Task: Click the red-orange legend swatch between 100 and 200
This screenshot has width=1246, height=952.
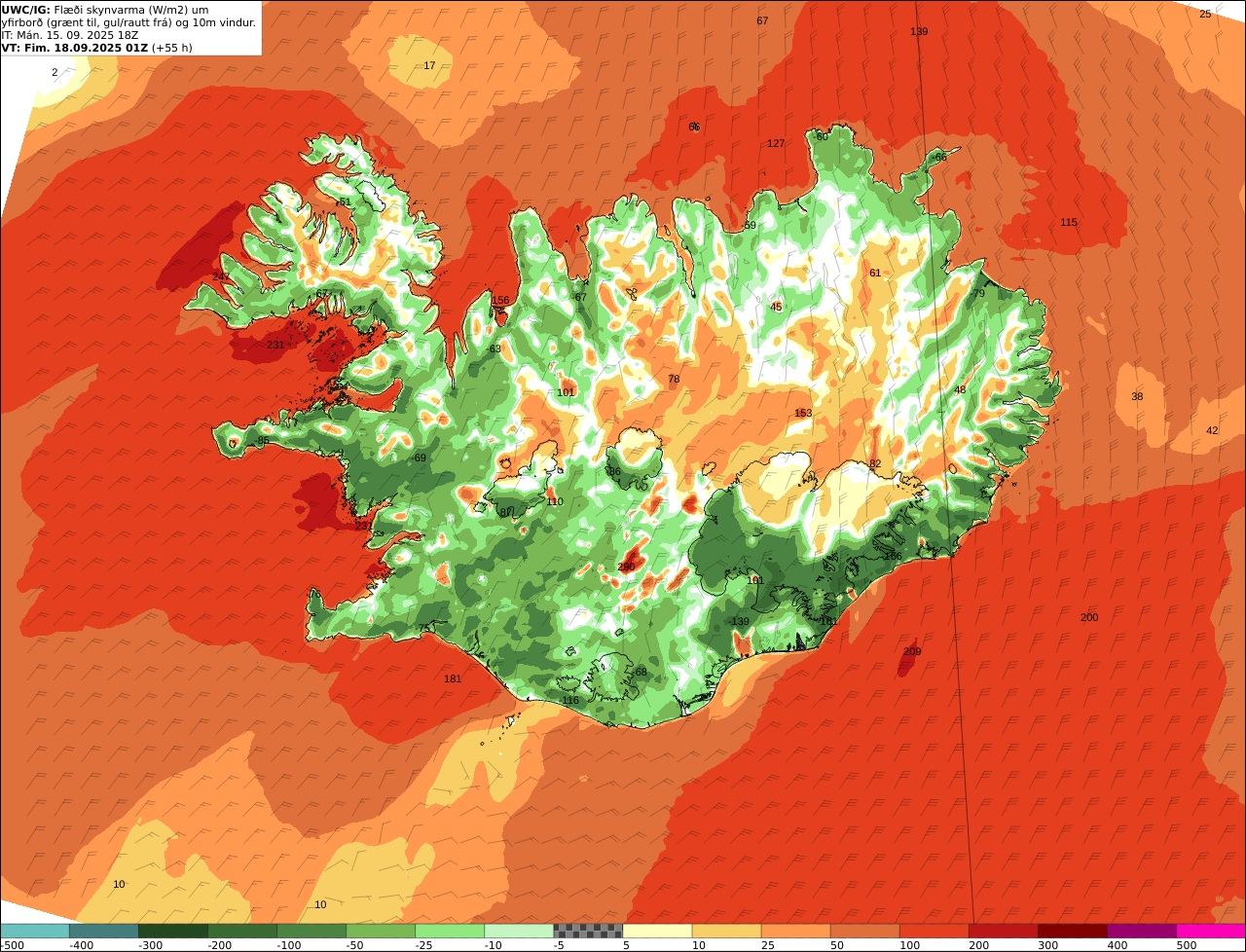Action: 934,931
